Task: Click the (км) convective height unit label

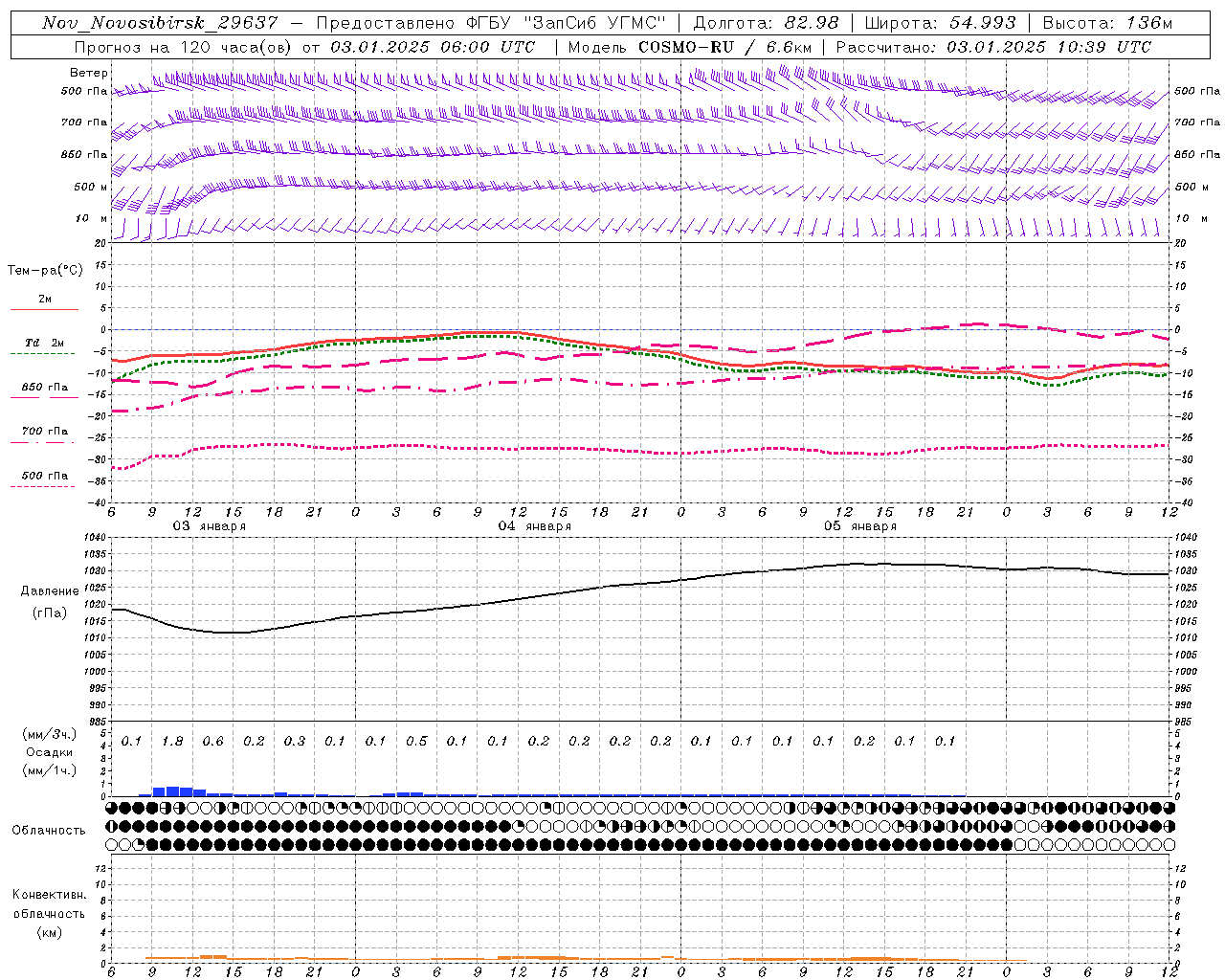Action: (x=49, y=932)
